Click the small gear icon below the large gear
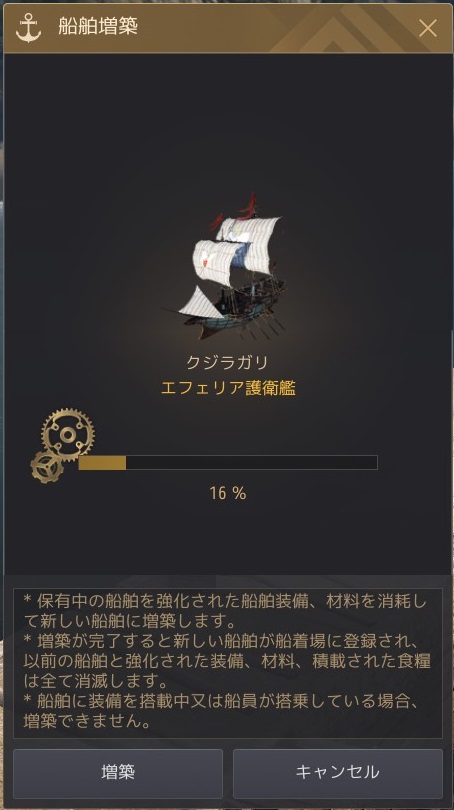Image resolution: width=454 pixels, height=810 pixels. [x=47, y=466]
